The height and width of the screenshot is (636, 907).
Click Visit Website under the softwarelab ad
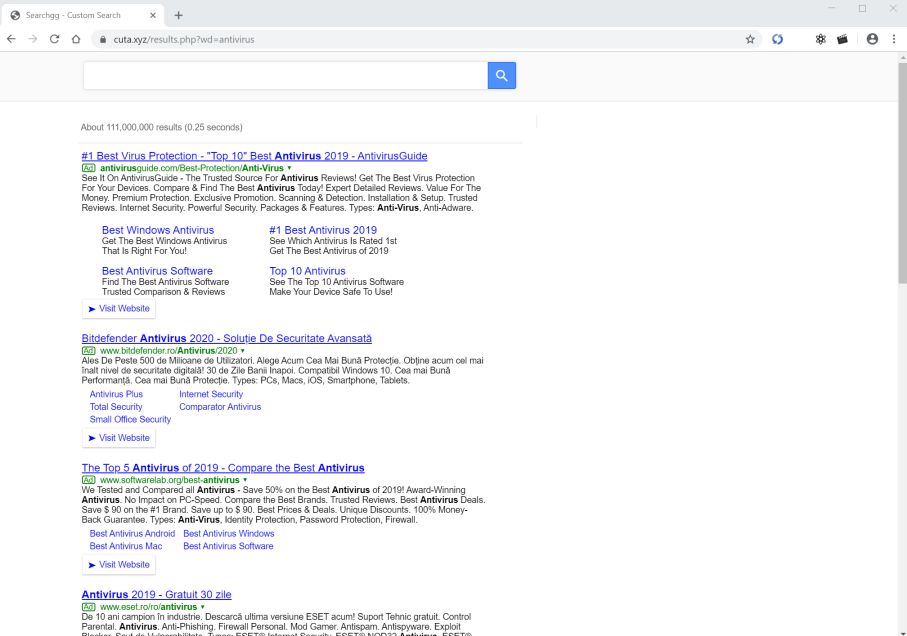click(x=119, y=565)
